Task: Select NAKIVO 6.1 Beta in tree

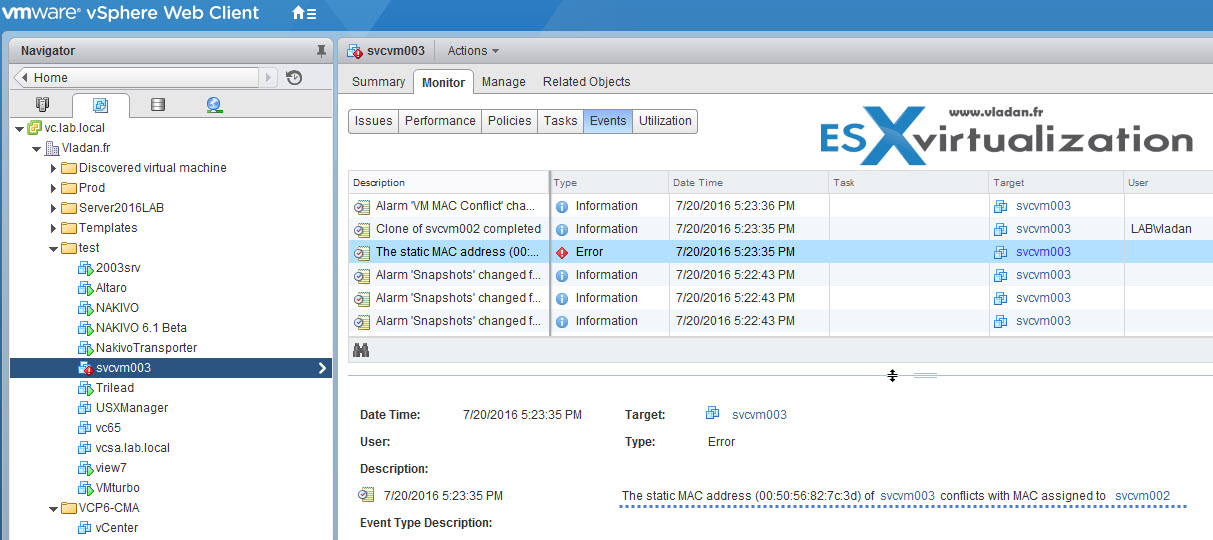Action: 140,328
